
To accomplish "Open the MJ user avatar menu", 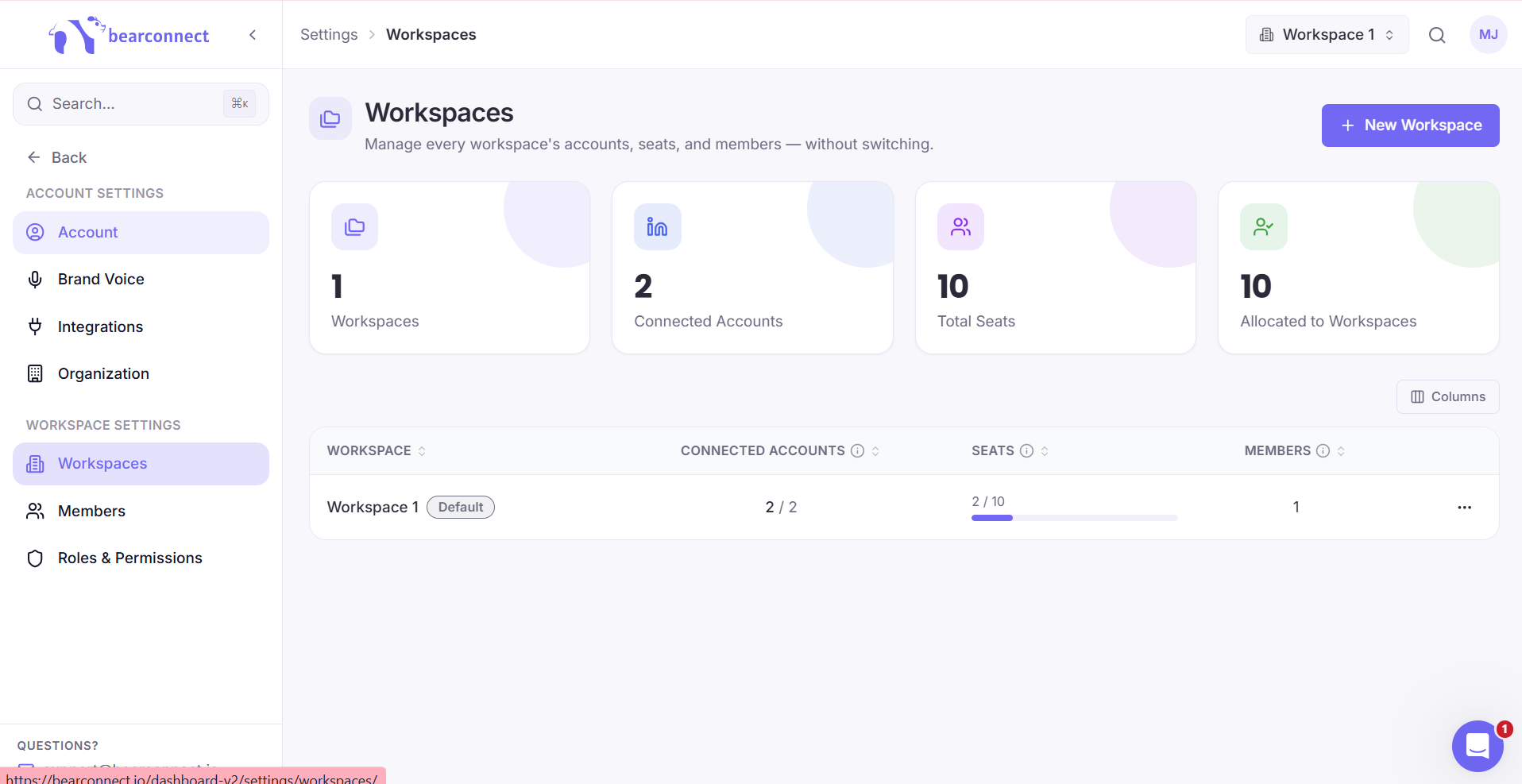I will click(1489, 35).
